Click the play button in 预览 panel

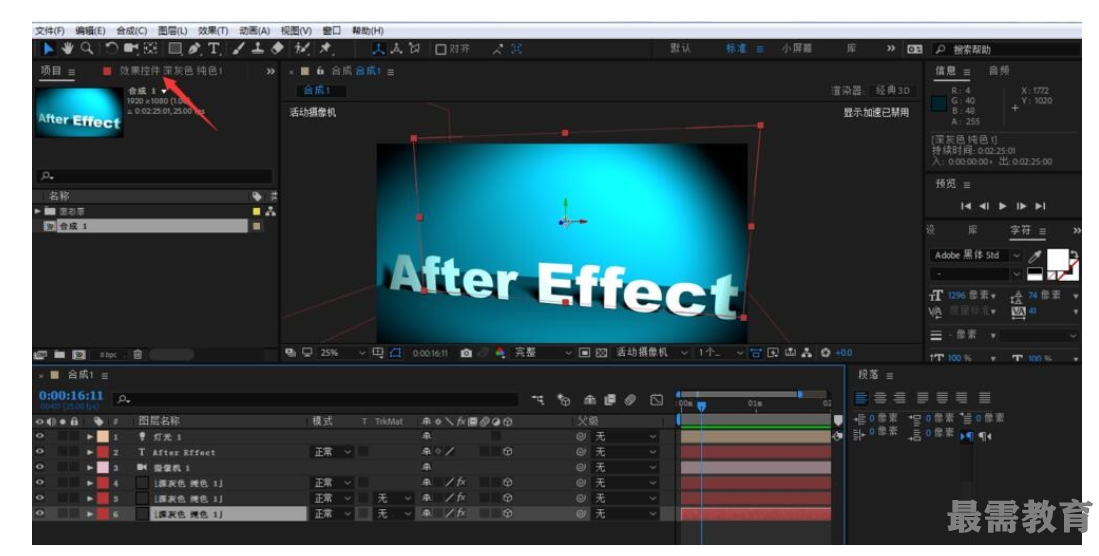click(x=1003, y=205)
